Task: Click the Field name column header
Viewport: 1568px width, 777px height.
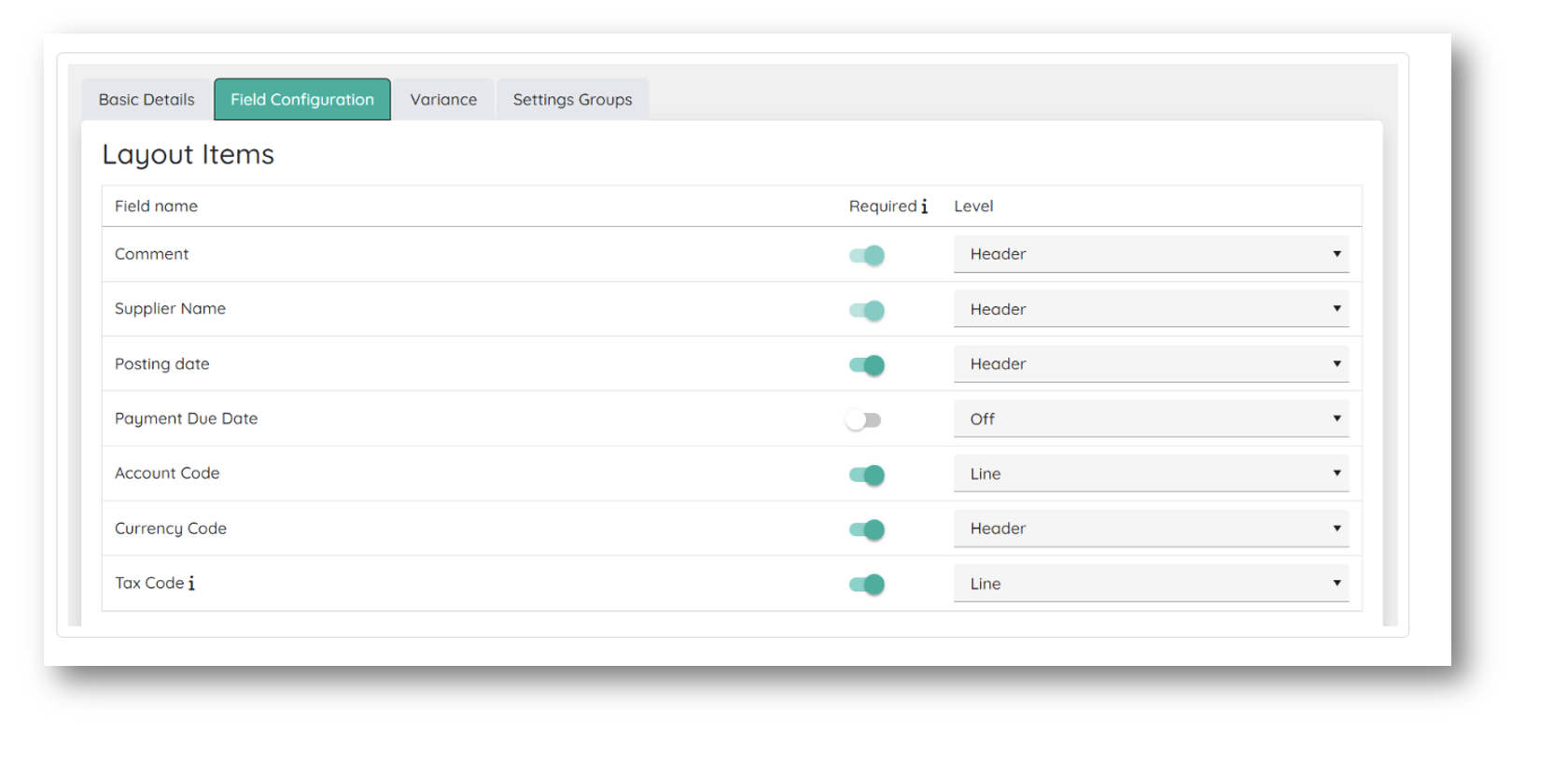Action: pos(156,206)
